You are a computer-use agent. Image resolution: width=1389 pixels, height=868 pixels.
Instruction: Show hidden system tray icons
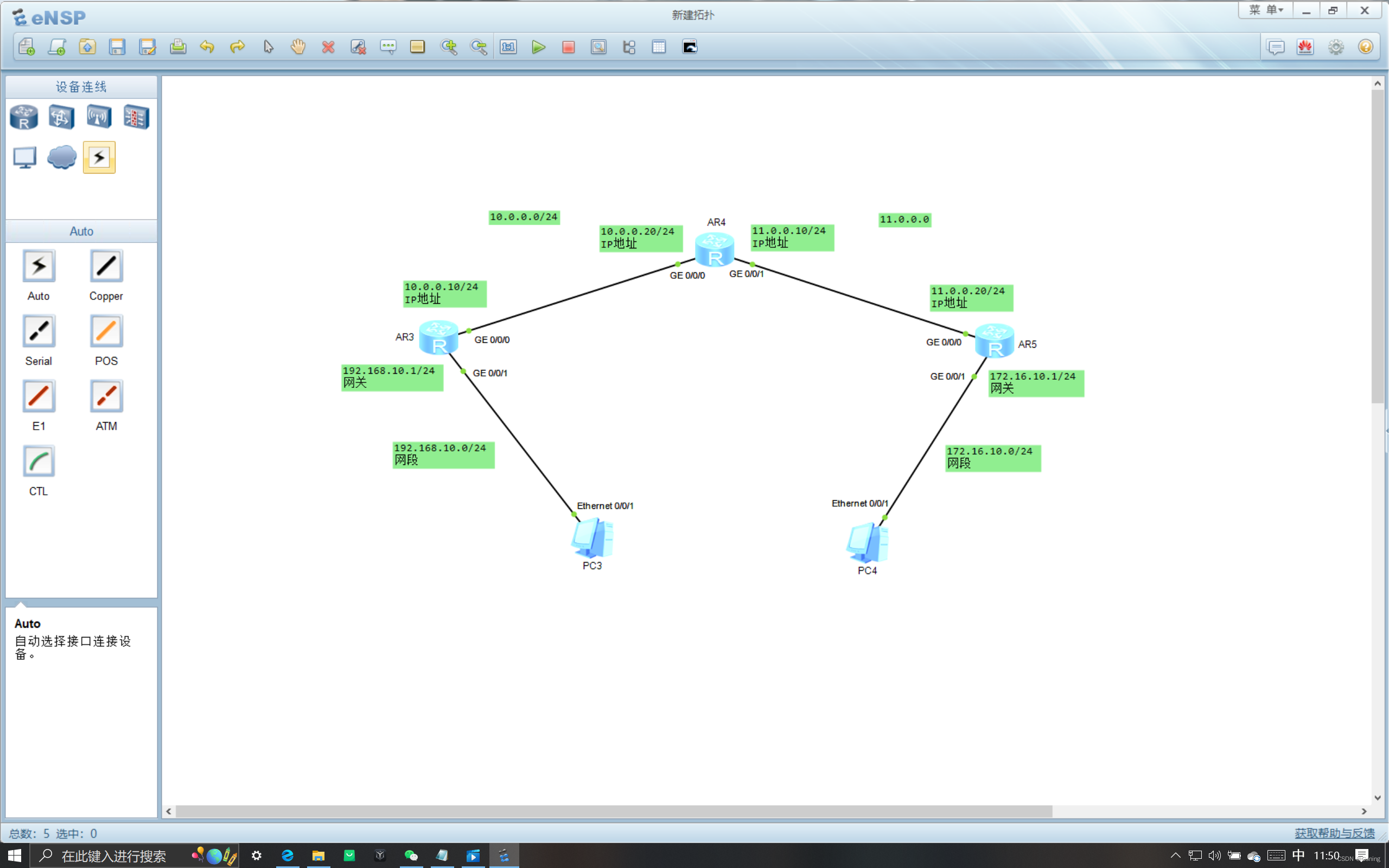(x=1175, y=856)
